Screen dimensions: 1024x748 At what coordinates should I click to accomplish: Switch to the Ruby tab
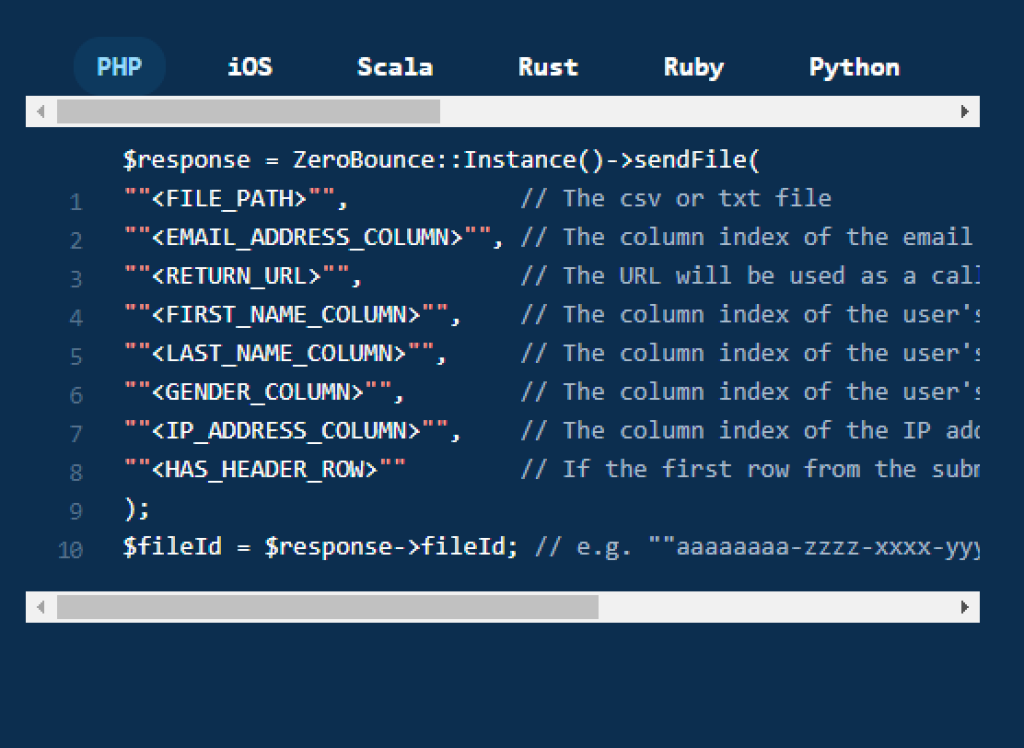click(x=693, y=67)
